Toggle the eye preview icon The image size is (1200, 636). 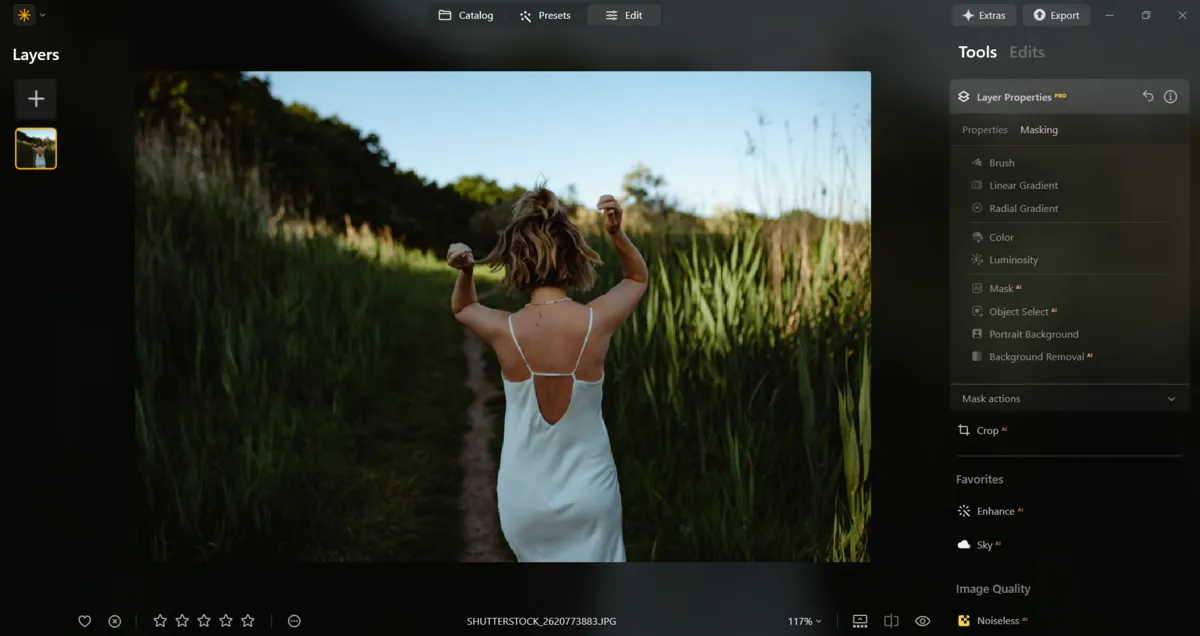click(x=922, y=621)
